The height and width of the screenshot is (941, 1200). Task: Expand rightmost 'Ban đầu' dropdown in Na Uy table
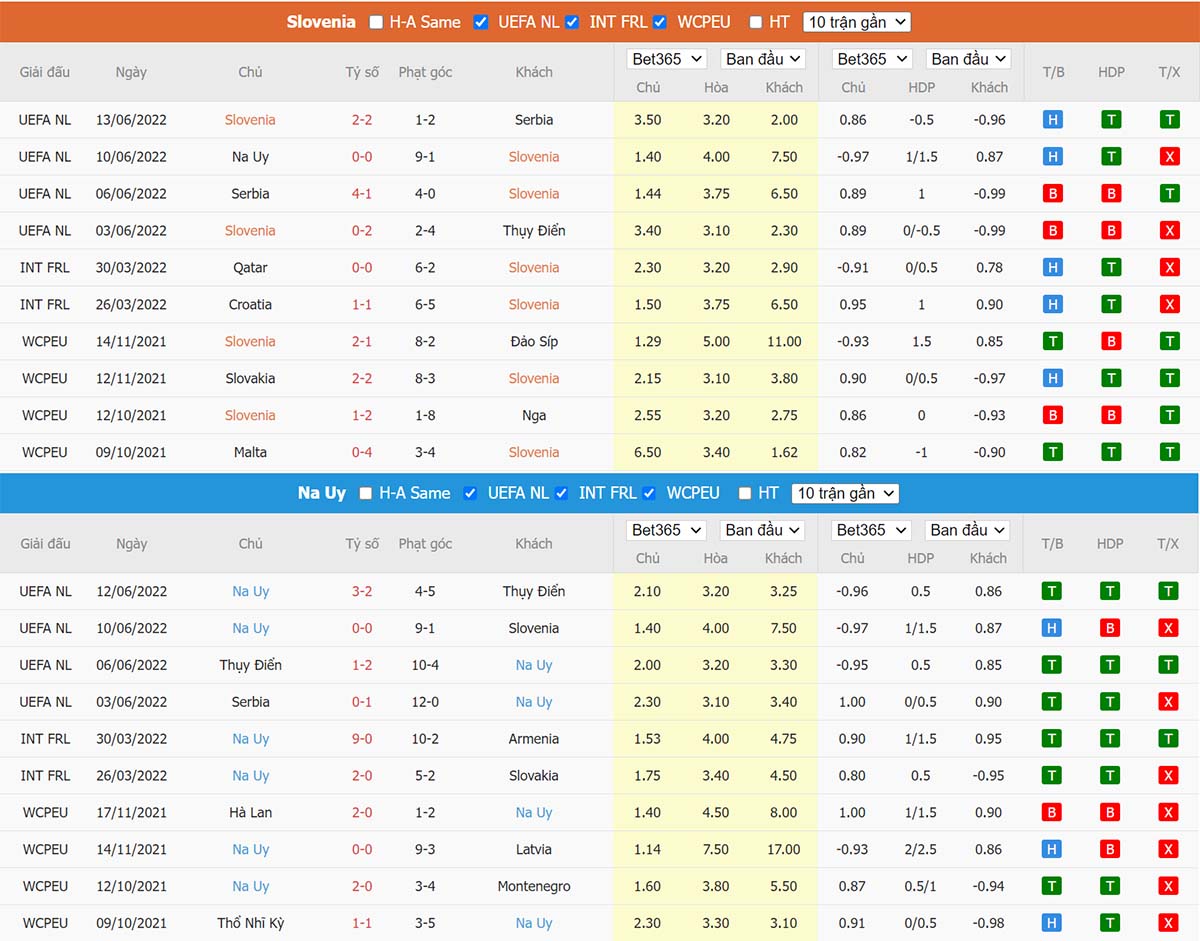pyautogui.click(x=967, y=530)
